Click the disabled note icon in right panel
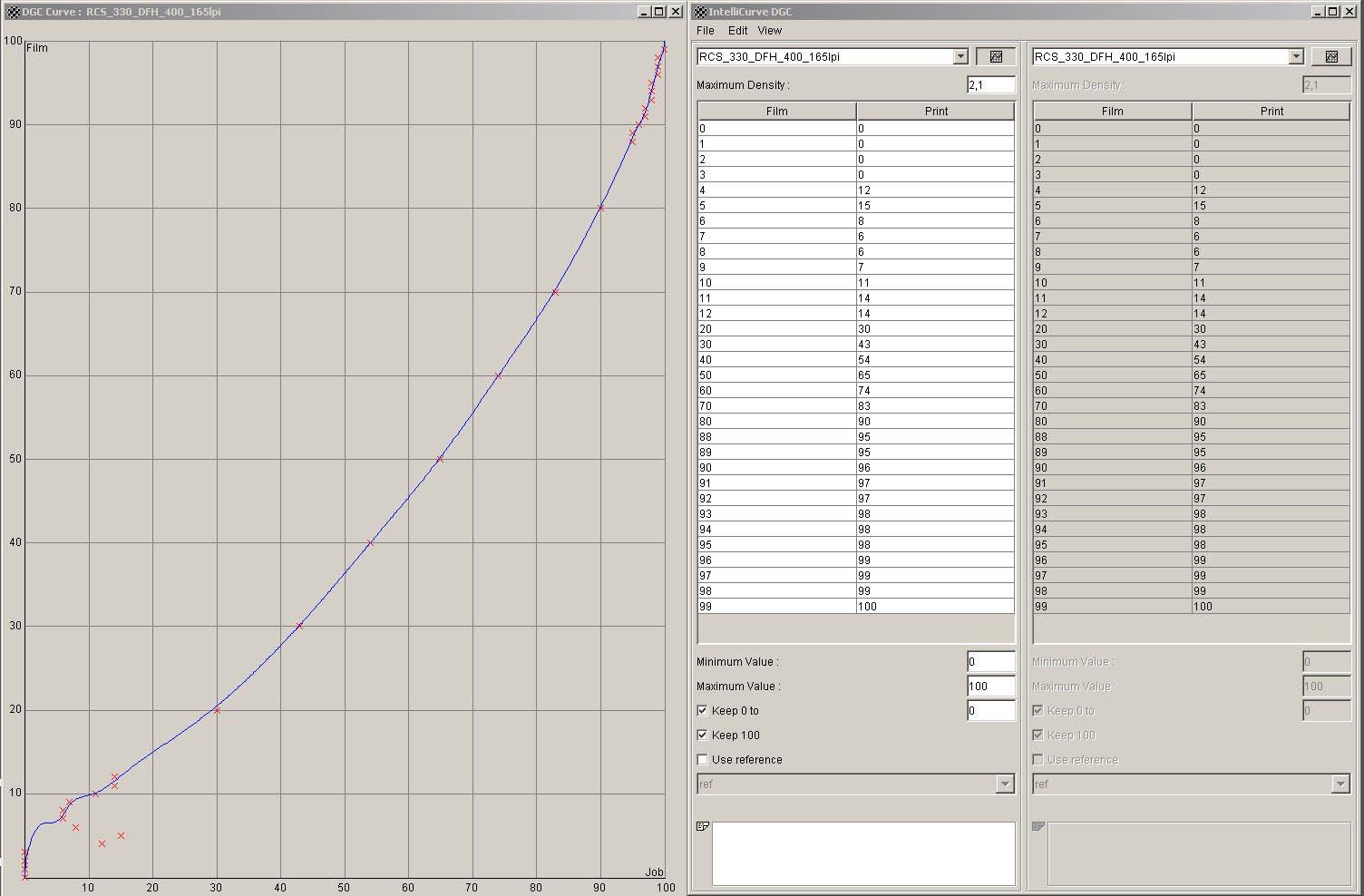The width and height of the screenshot is (1364, 896). coord(1038,826)
